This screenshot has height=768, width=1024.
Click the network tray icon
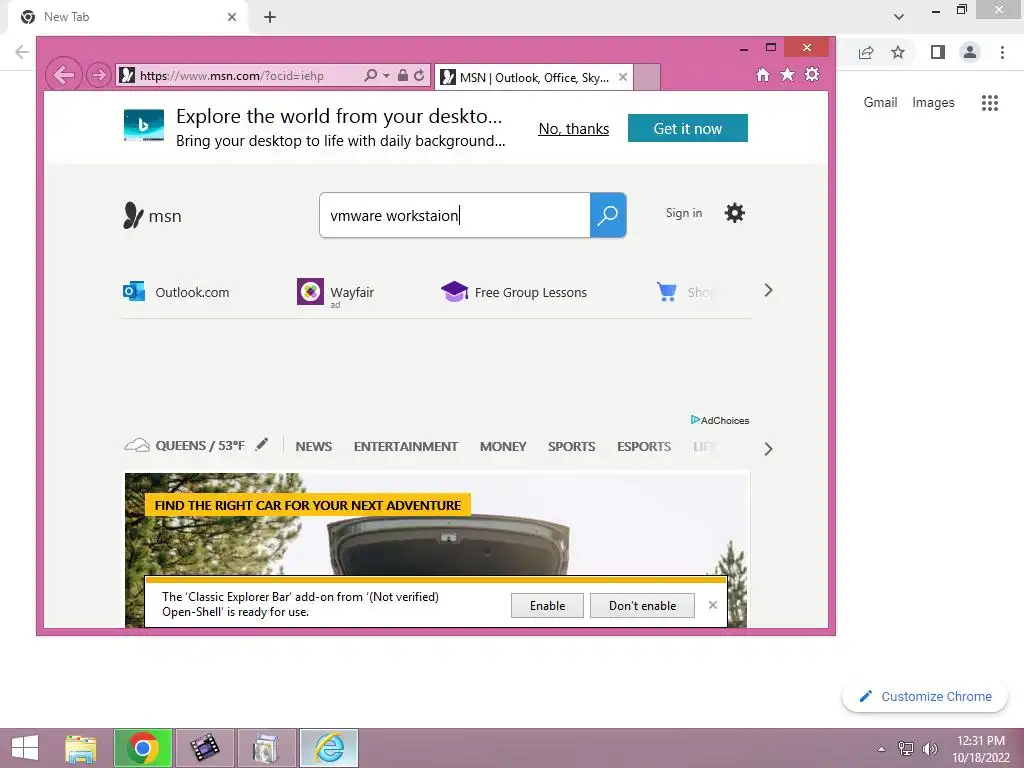click(x=906, y=748)
